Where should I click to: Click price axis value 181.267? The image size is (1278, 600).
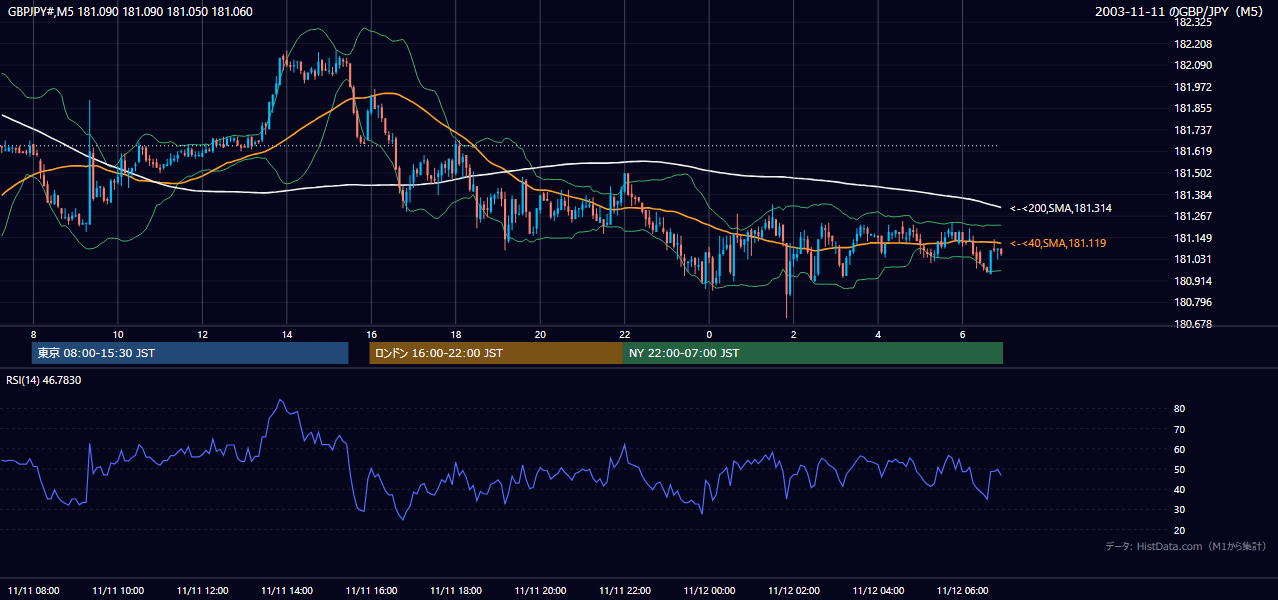1193,216
